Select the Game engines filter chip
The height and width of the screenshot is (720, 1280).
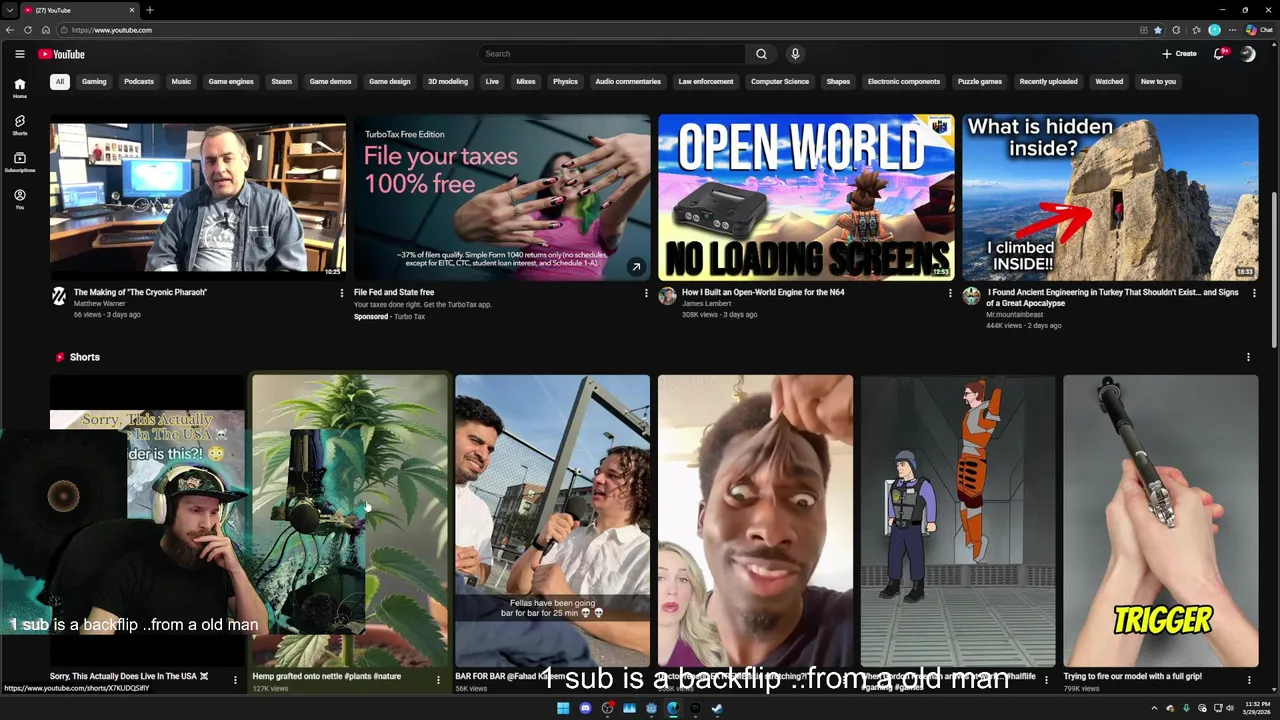pyautogui.click(x=231, y=82)
